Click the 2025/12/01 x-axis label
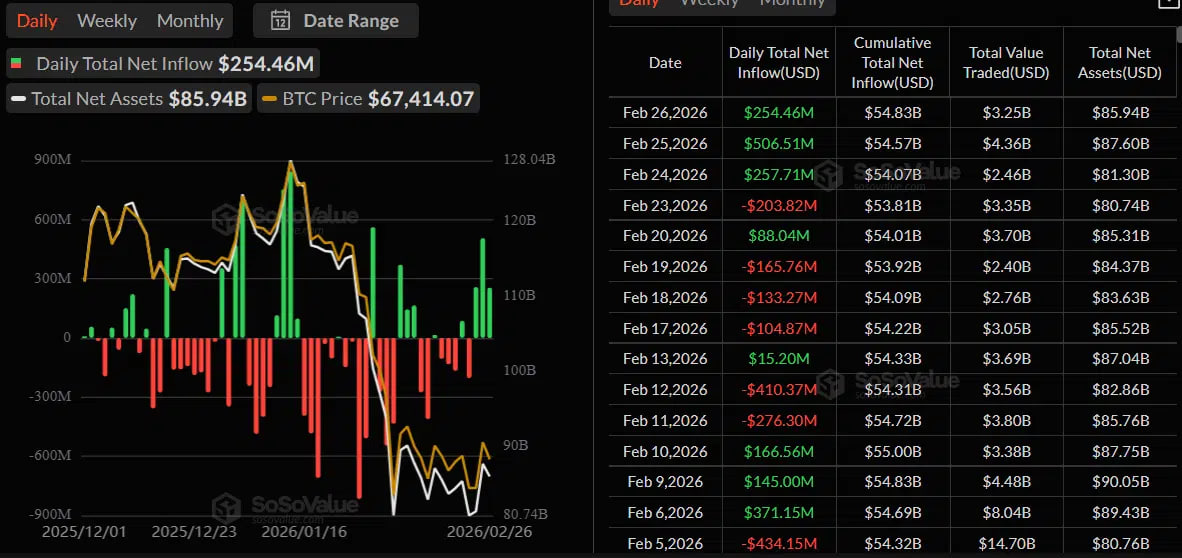The width and height of the screenshot is (1182, 558). [x=82, y=532]
